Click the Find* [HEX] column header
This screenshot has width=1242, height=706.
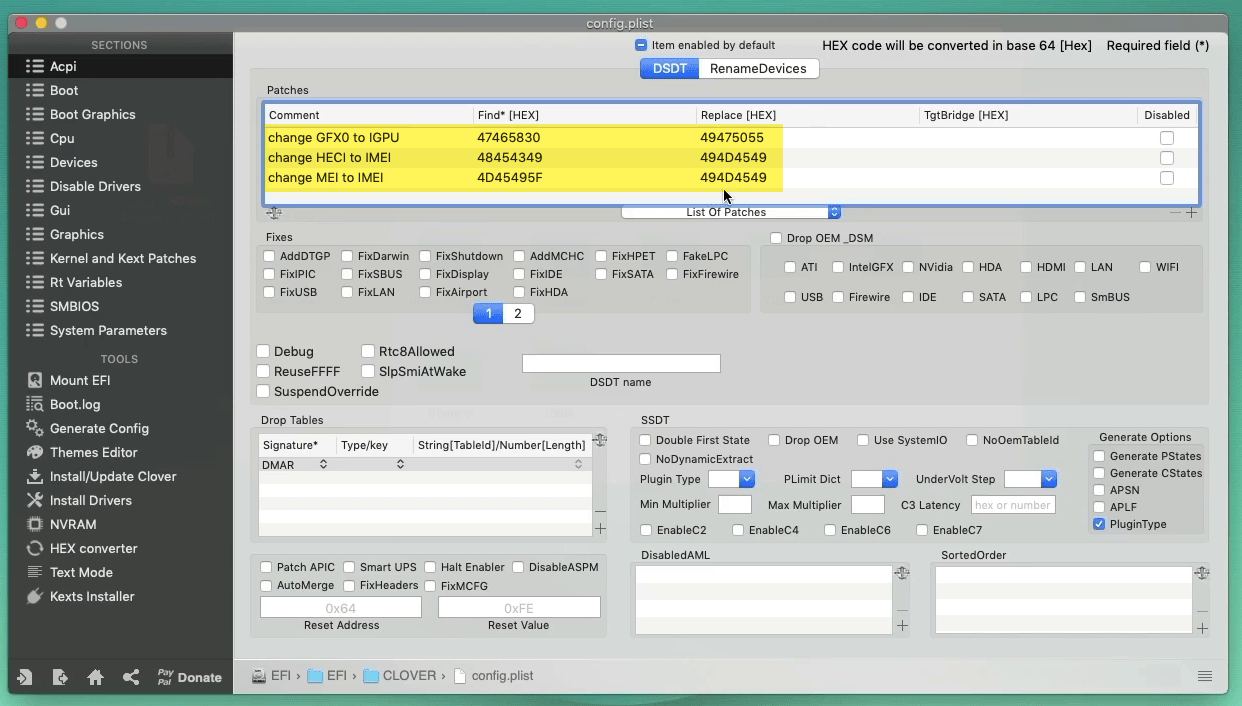click(585, 115)
